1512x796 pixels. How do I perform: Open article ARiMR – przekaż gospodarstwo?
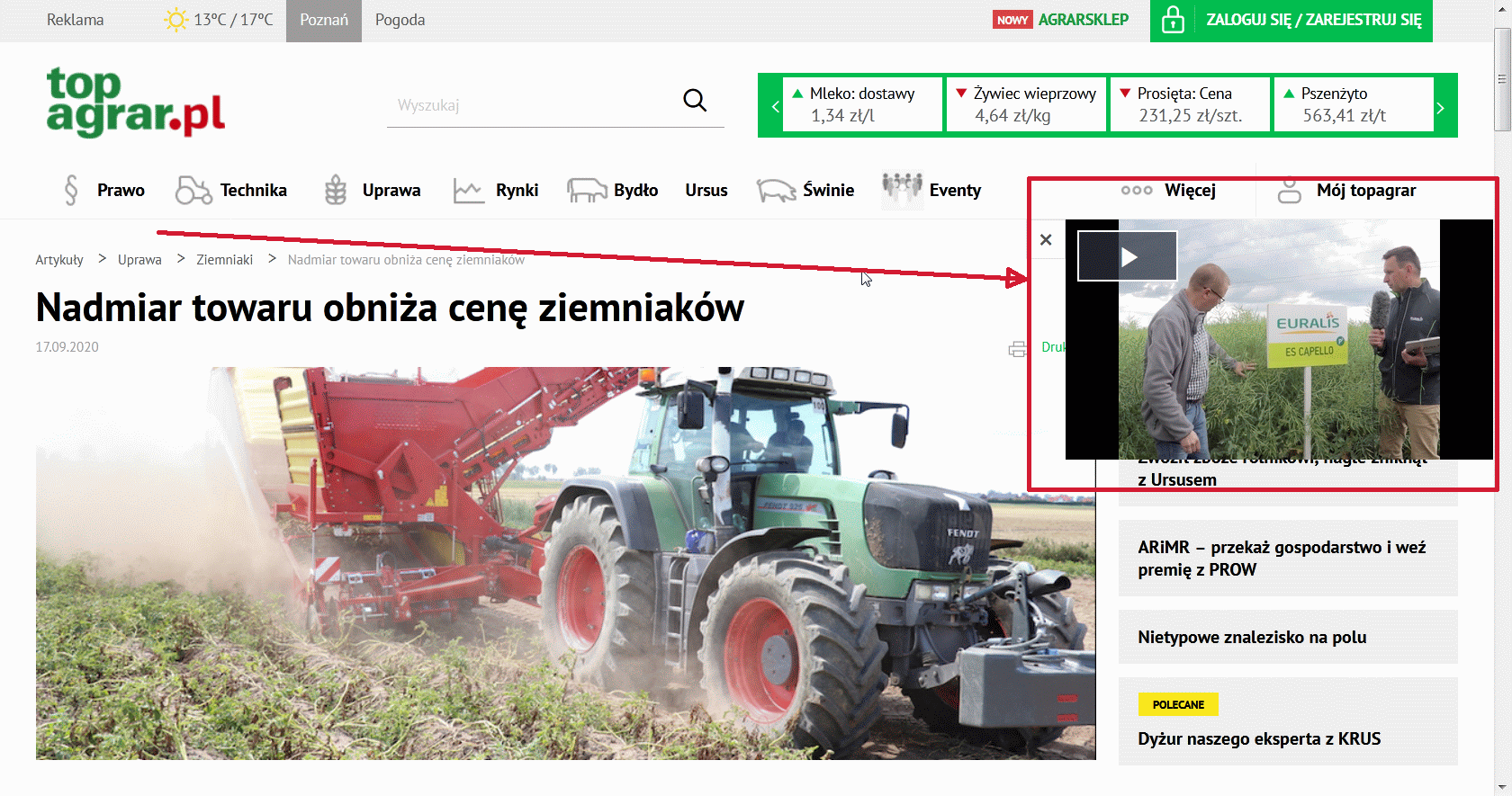coord(1288,559)
